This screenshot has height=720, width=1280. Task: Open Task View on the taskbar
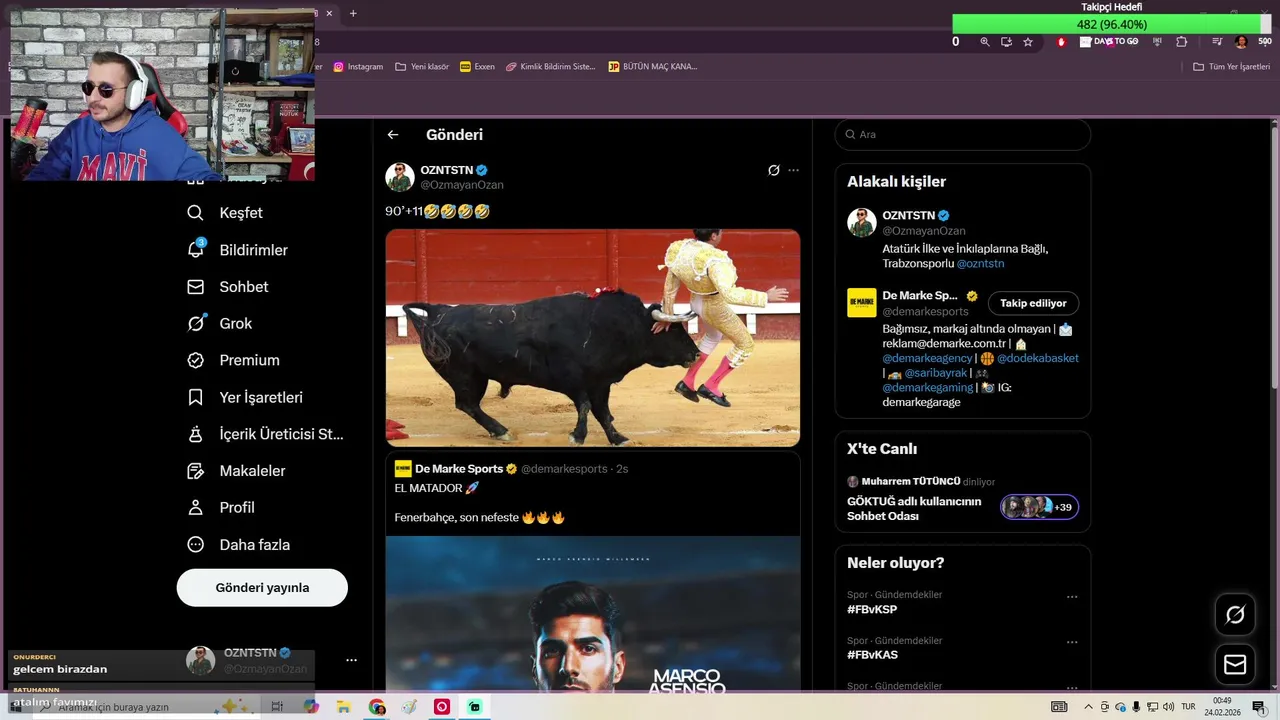coord(277,707)
